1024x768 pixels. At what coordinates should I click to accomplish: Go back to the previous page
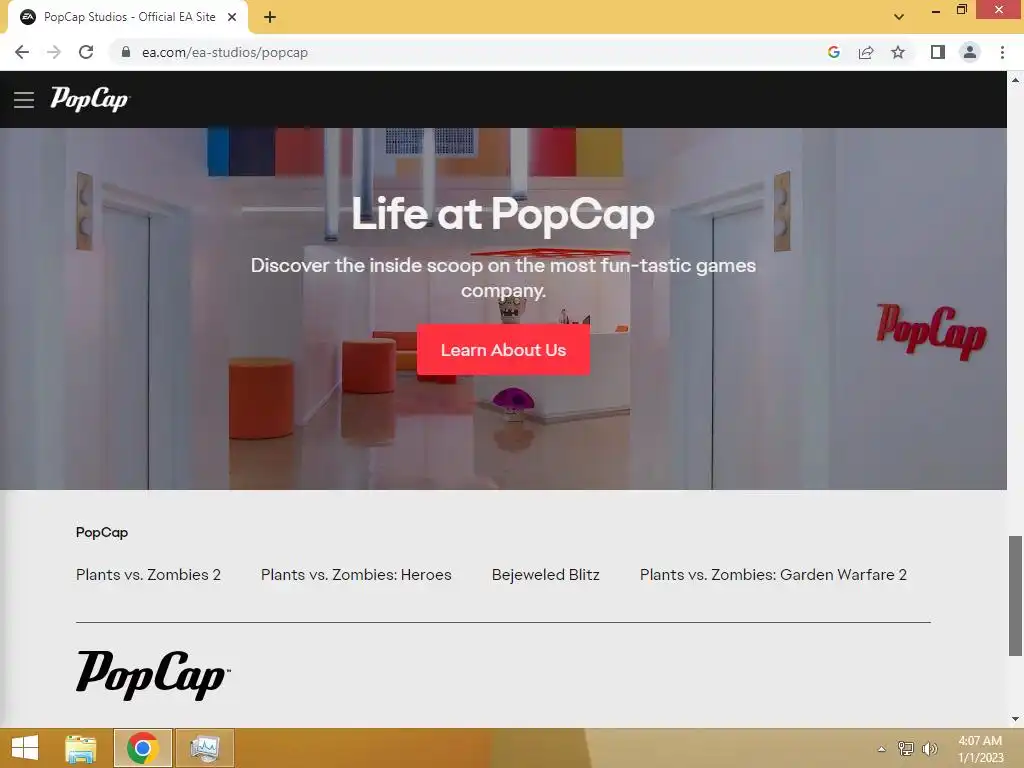pyautogui.click(x=22, y=52)
